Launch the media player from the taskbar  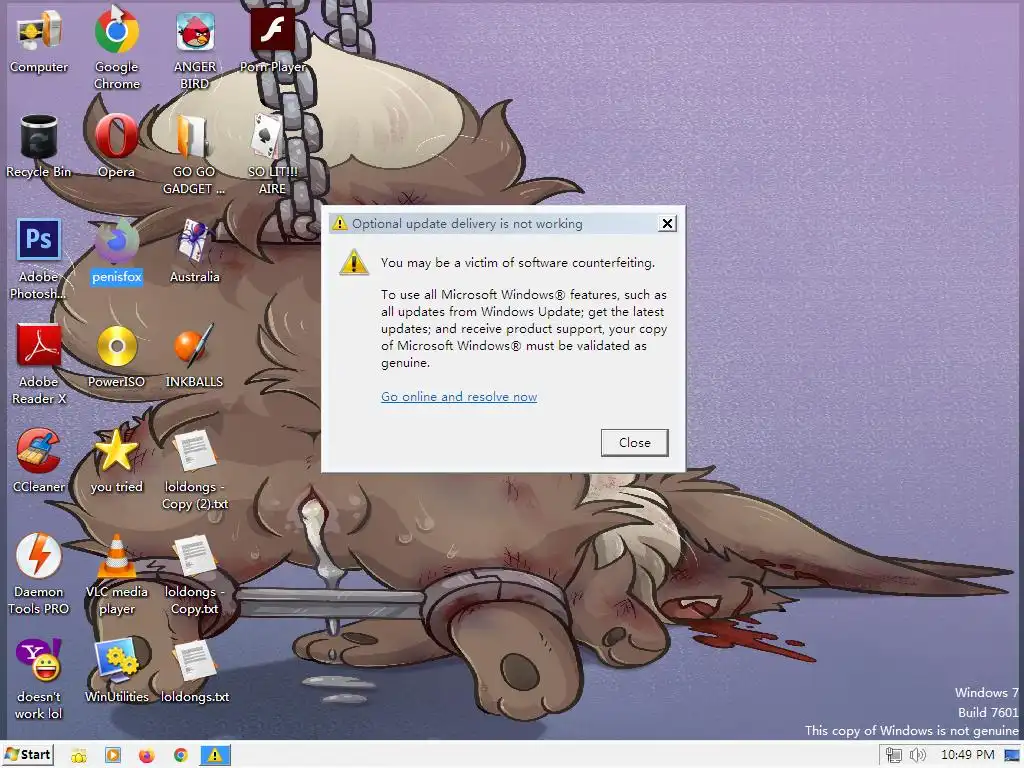tap(113, 756)
